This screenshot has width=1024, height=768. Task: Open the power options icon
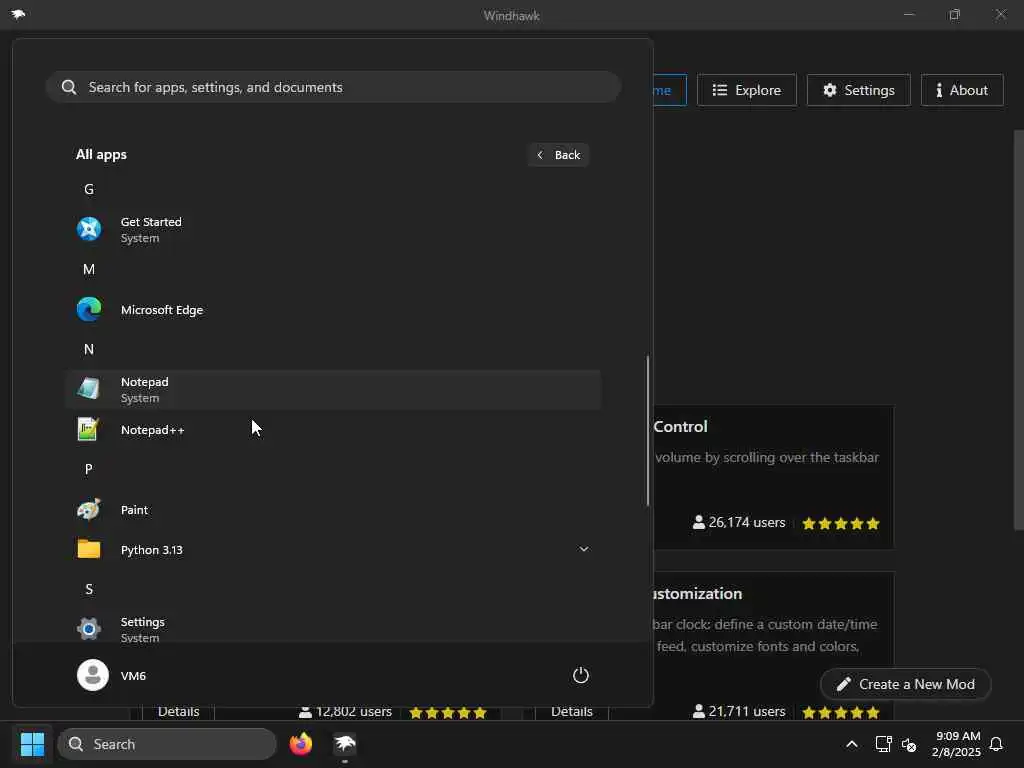pyautogui.click(x=581, y=675)
